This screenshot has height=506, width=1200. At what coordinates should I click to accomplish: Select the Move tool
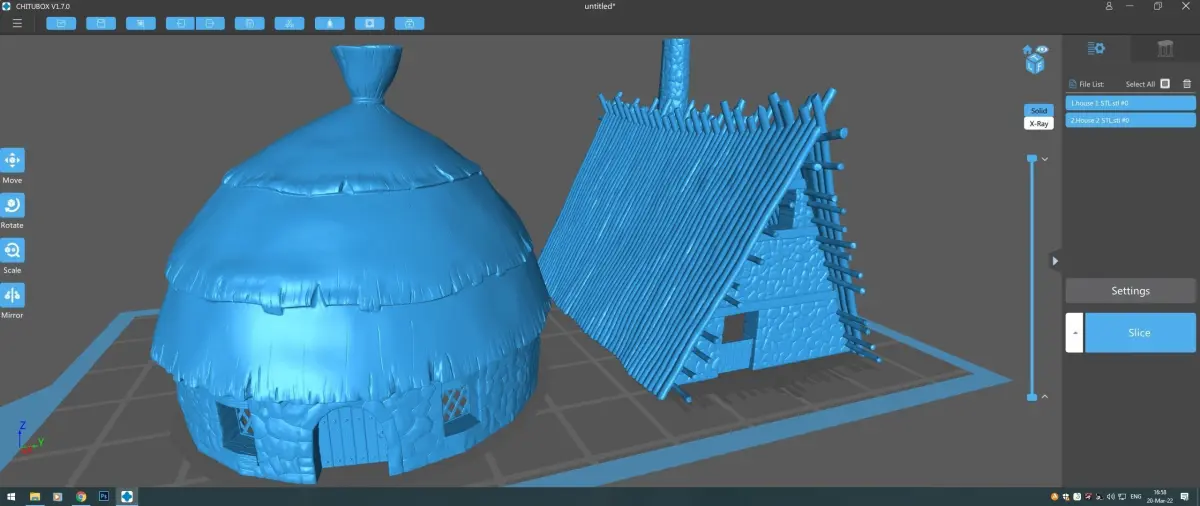tap(12, 160)
